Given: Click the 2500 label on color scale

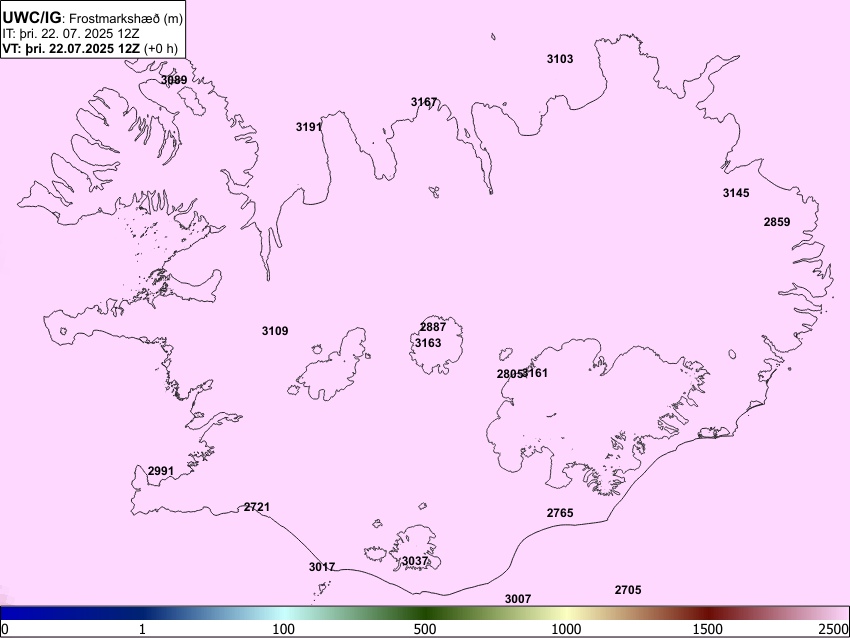Looking at the screenshot, I should 834,629.
